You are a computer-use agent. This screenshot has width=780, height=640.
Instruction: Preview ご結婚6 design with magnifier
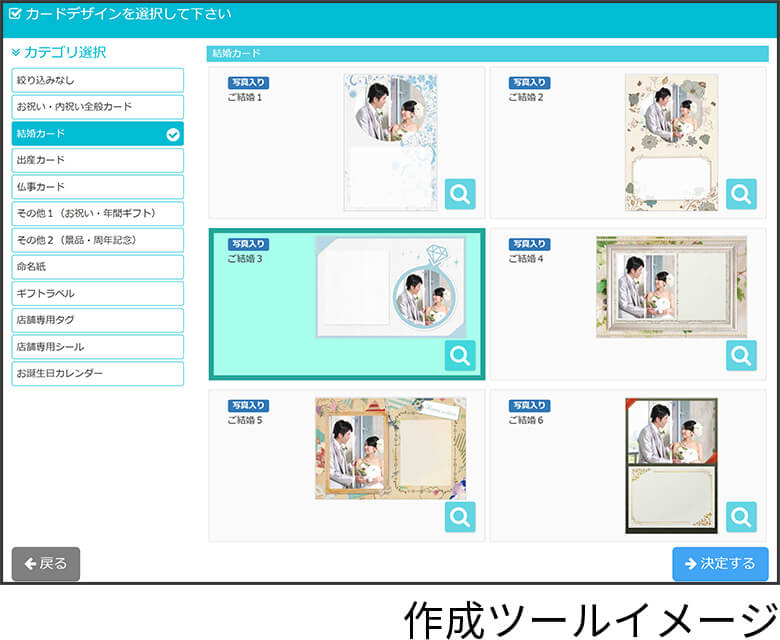click(x=741, y=516)
